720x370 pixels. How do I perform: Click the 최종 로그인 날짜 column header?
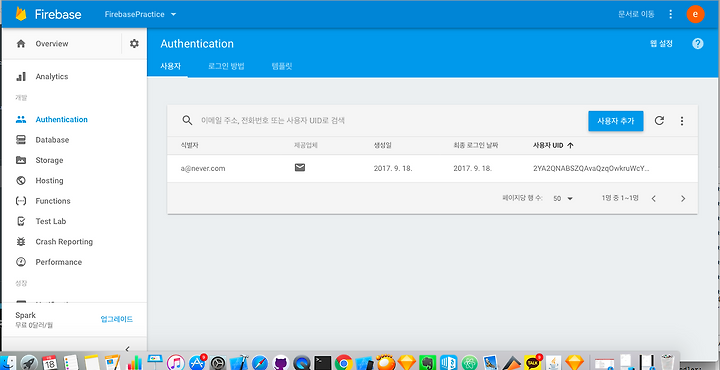(476, 146)
